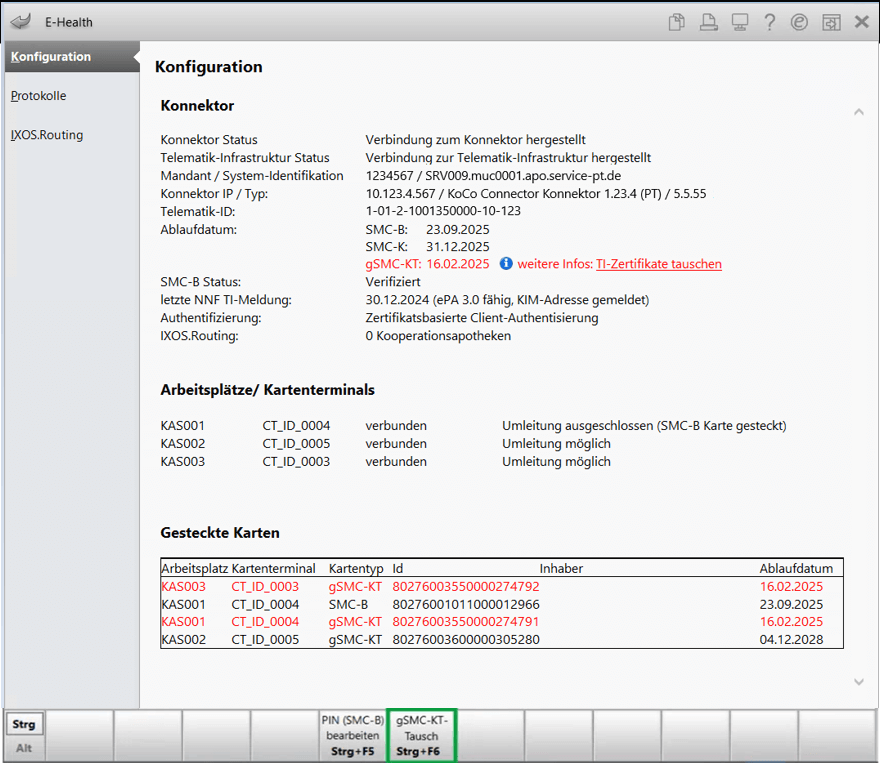The height and width of the screenshot is (763, 880).
Task: Click the blue info icon beside gSMC-KT date
Action: click(506, 263)
